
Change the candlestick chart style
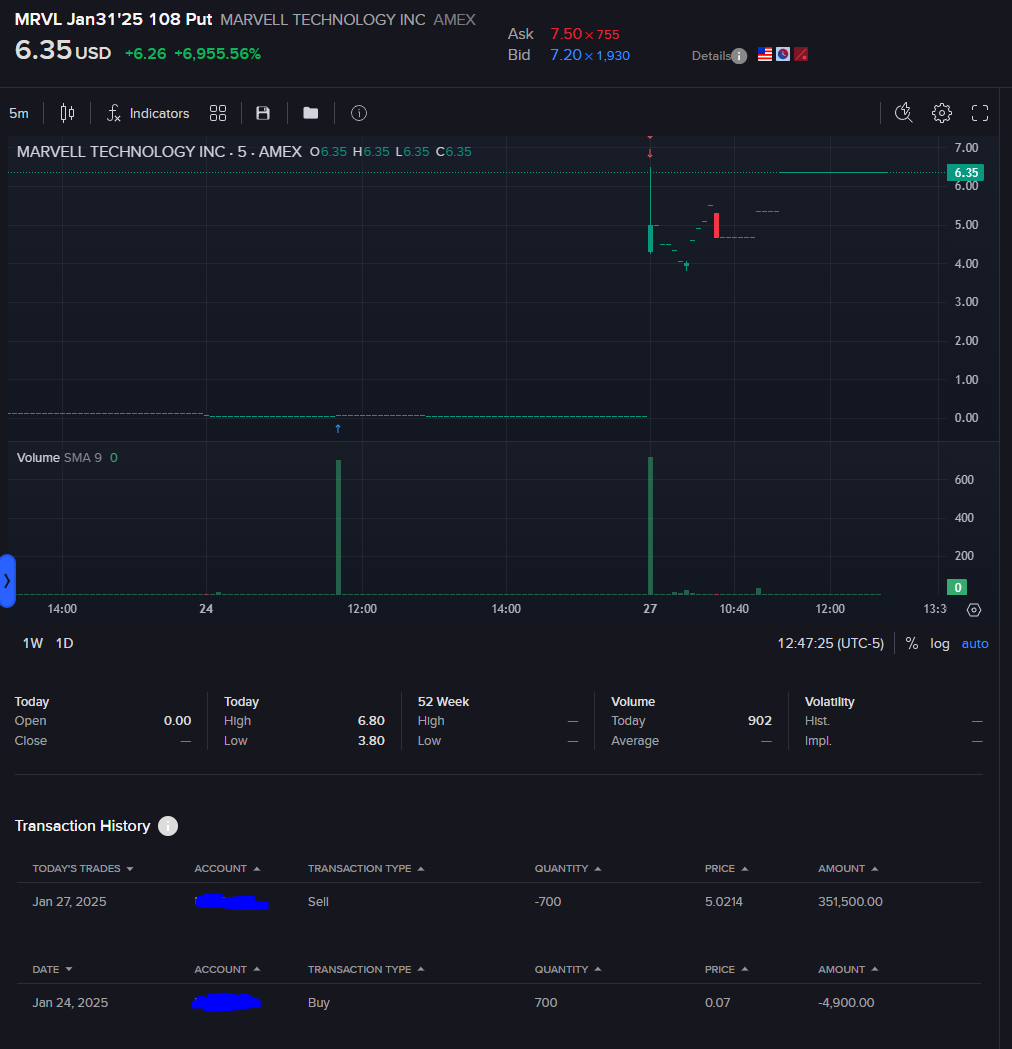click(x=67, y=113)
